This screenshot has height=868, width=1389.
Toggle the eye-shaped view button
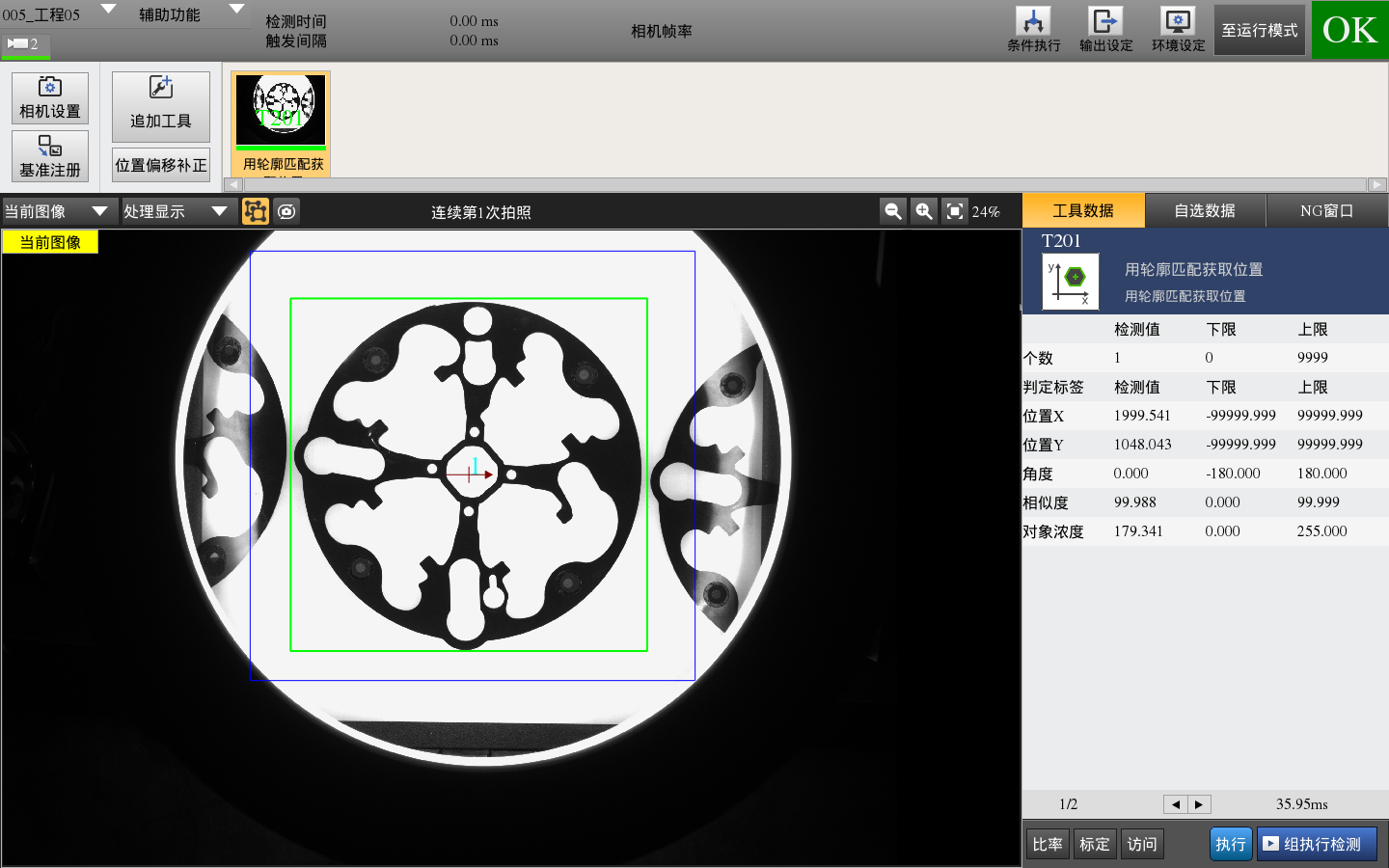click(x=287, y=211)
